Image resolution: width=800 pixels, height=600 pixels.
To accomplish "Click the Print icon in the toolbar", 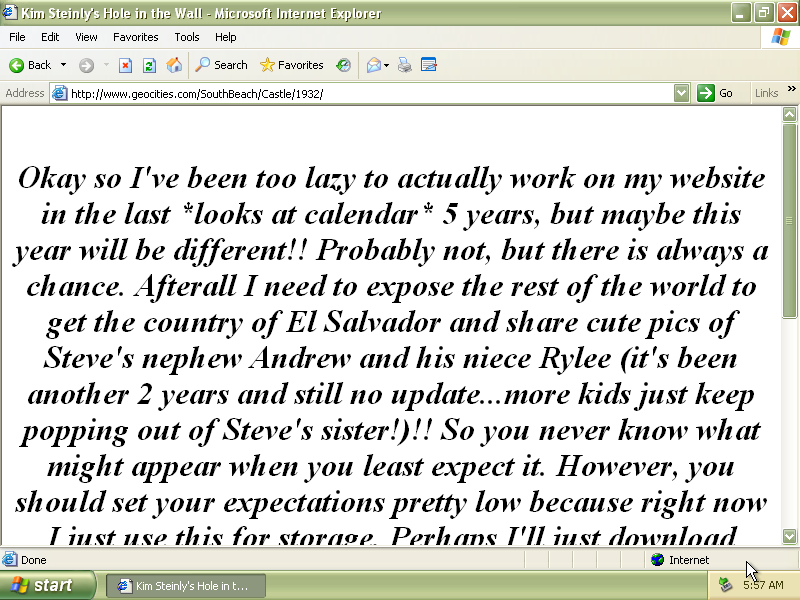I will (x=405, y=65).
